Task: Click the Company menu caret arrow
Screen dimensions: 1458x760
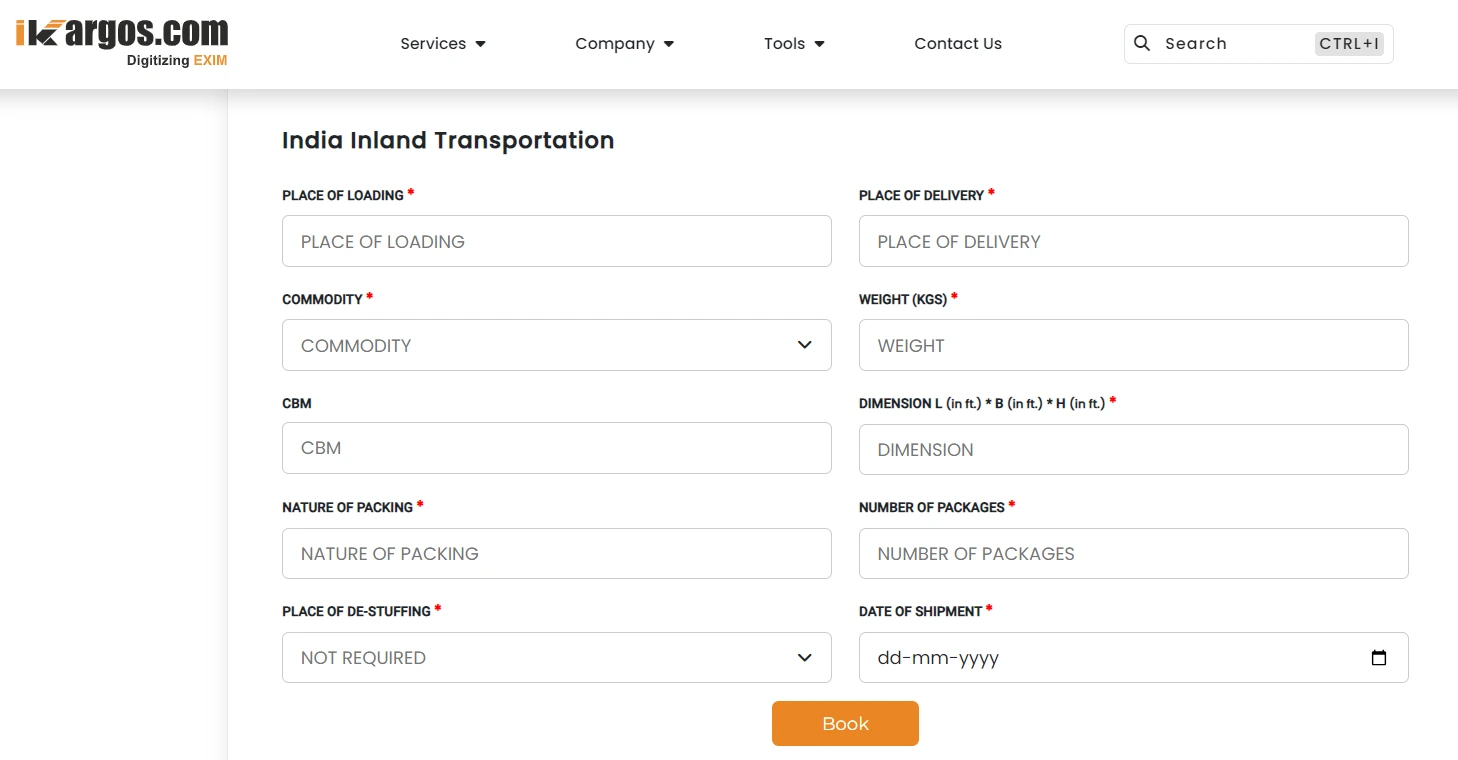Action: (669, 44)
